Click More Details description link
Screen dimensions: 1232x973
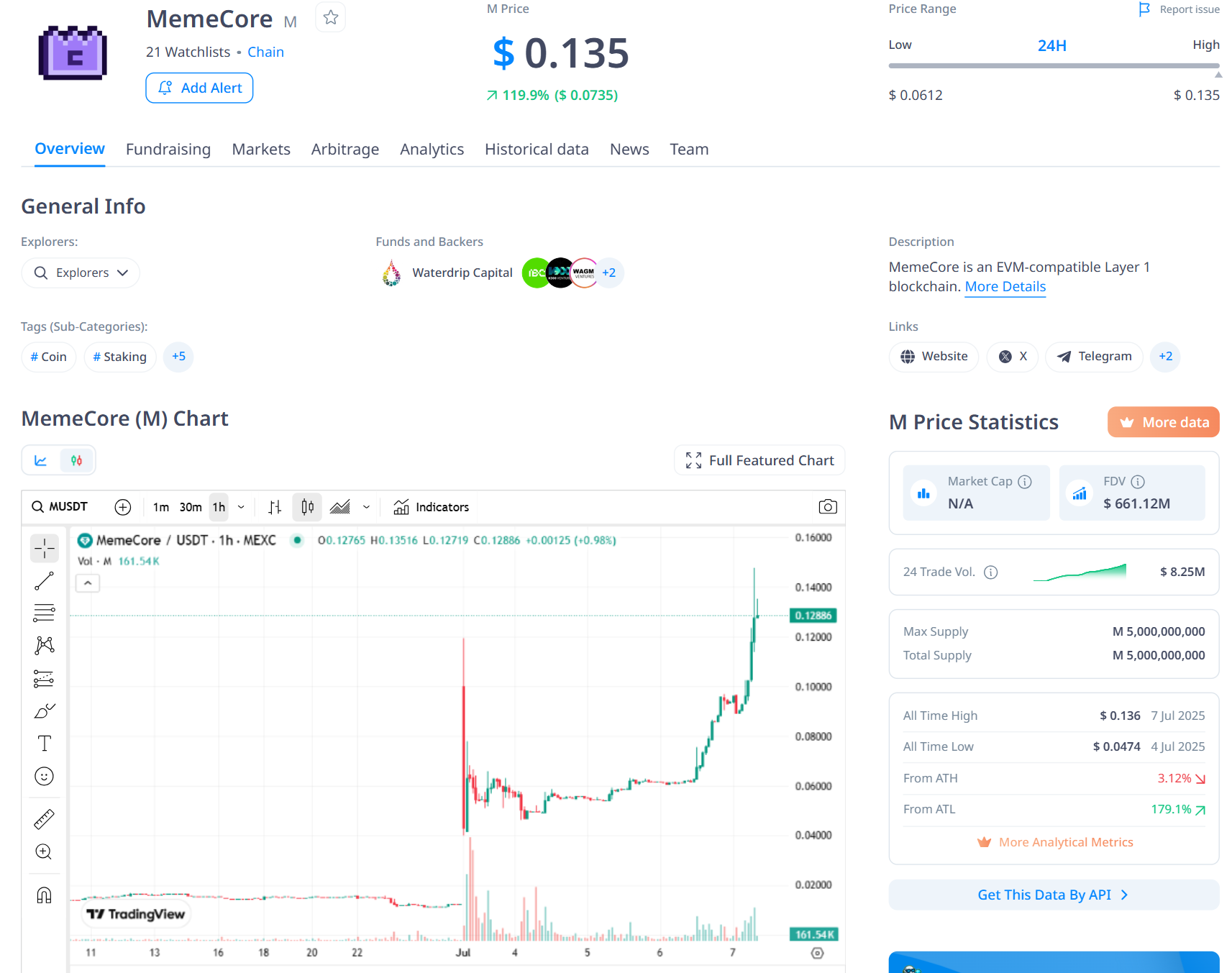tap(1005, 286)
